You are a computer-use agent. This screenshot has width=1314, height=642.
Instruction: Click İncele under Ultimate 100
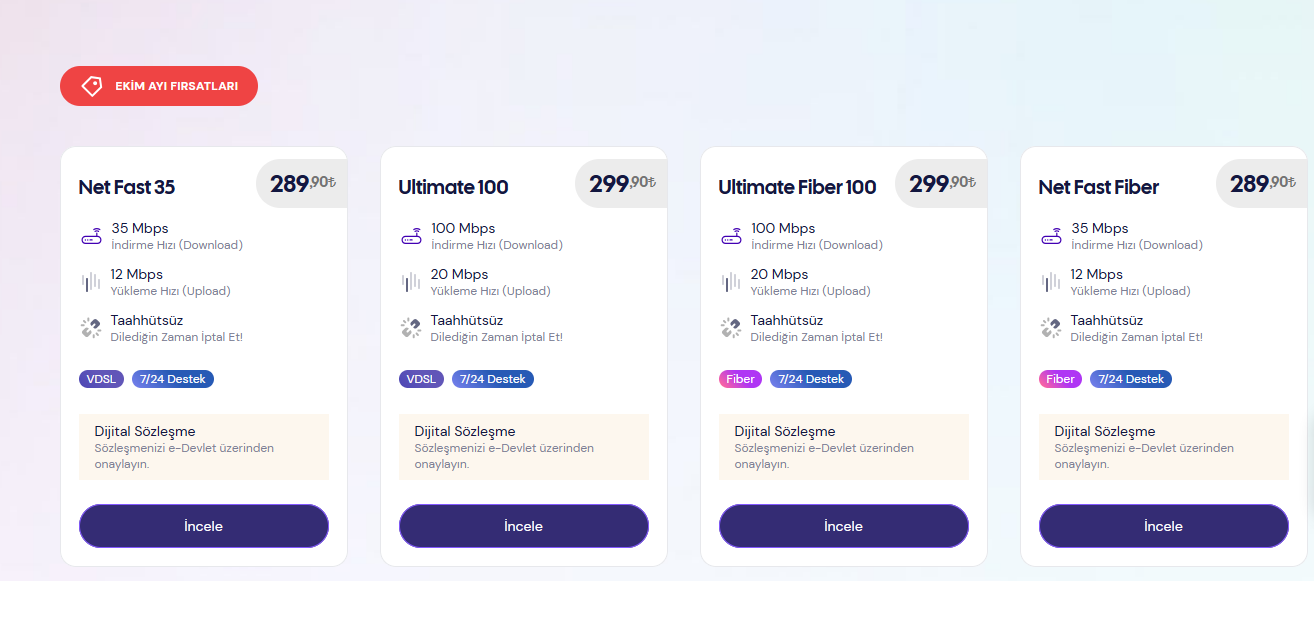tap(524, 526)
